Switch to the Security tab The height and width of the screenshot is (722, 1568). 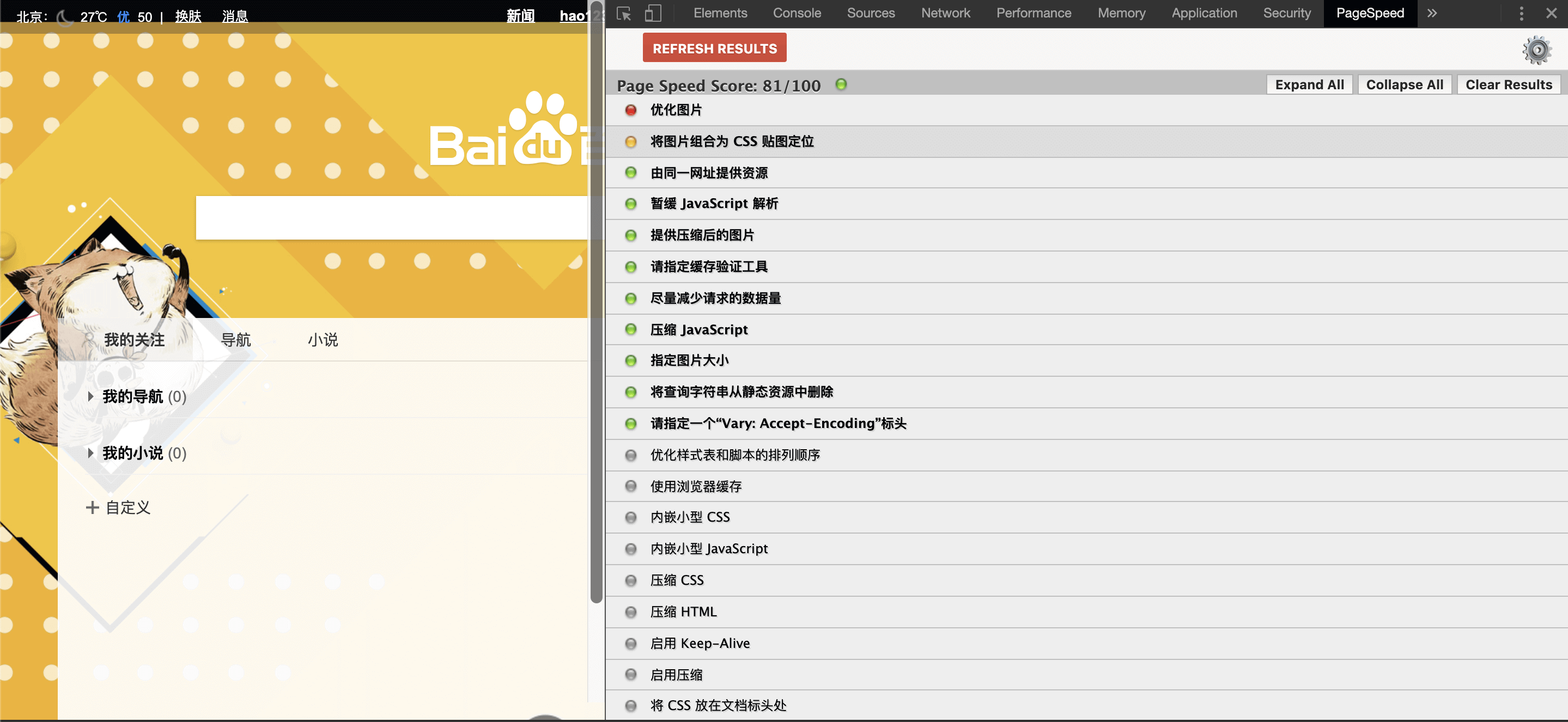point(1286,14)
